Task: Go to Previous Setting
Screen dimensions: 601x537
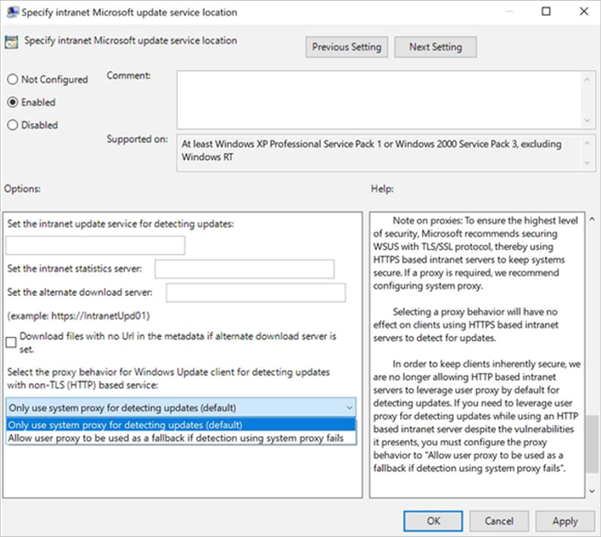Action: pyautogui.click(x=346, y=47)
